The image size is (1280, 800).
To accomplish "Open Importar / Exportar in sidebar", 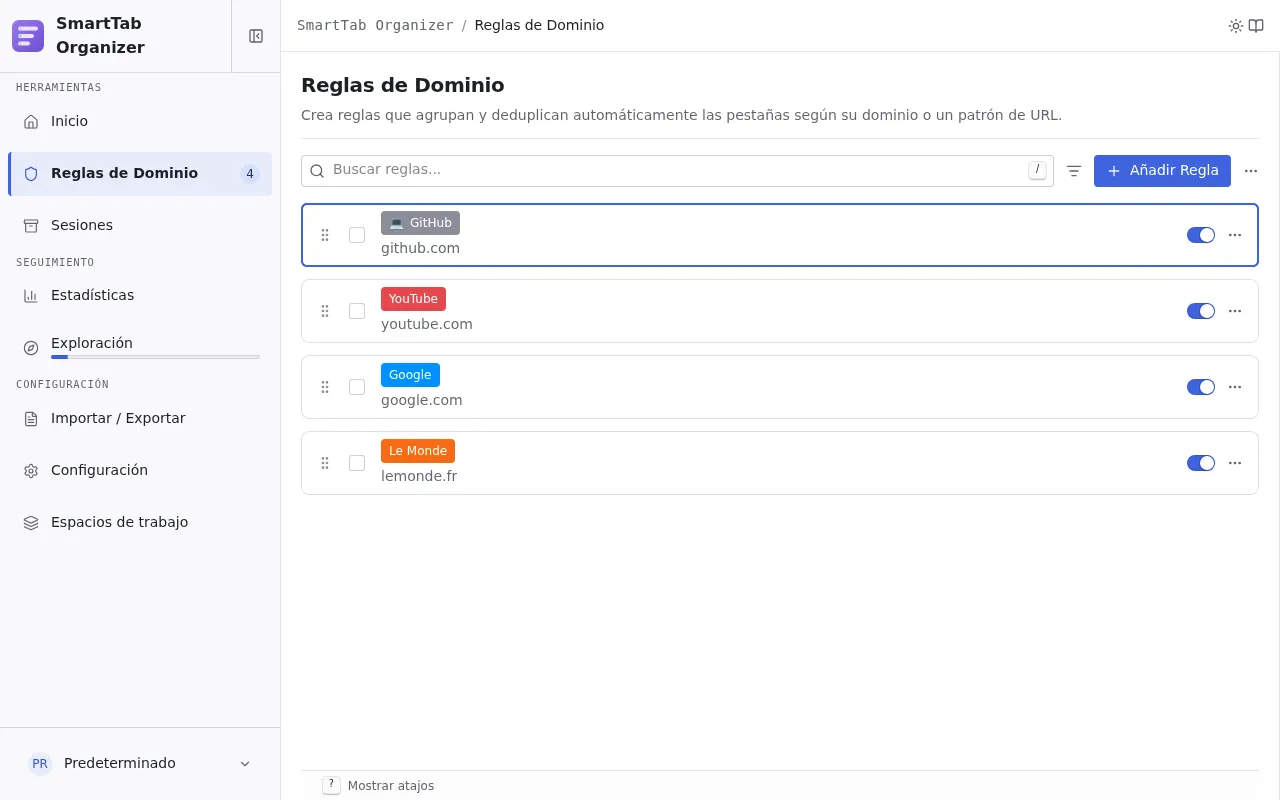I will pos(140,418).
